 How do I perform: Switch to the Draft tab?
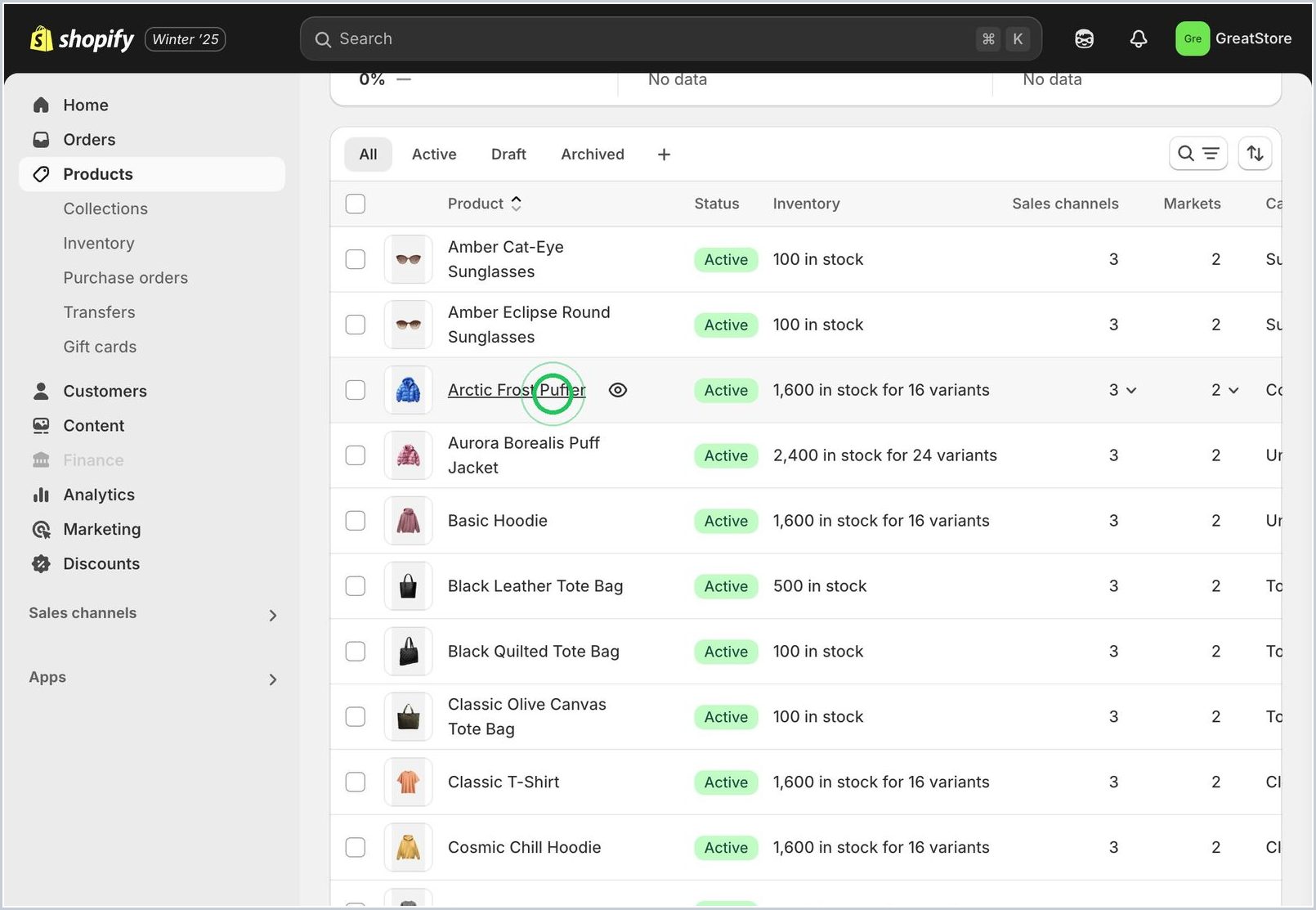[508, 155]
